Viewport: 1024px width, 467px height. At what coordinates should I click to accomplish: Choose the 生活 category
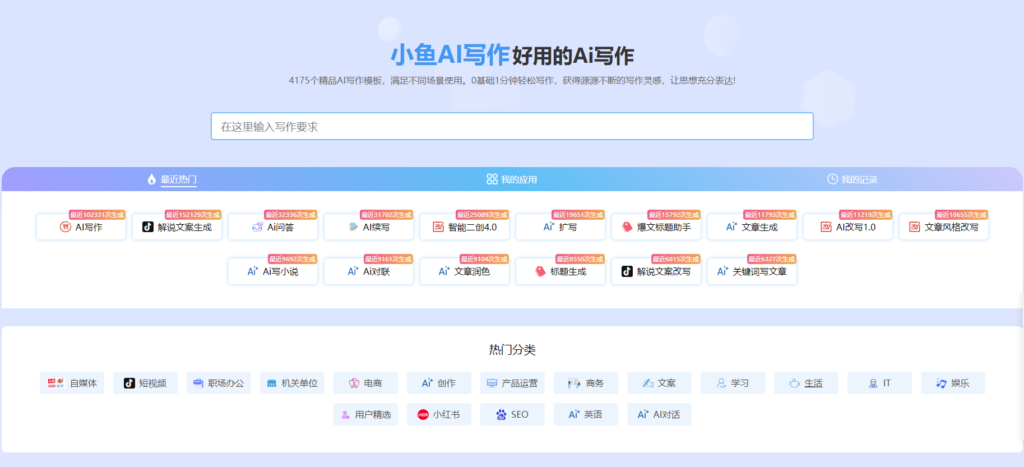click(807, 383)
